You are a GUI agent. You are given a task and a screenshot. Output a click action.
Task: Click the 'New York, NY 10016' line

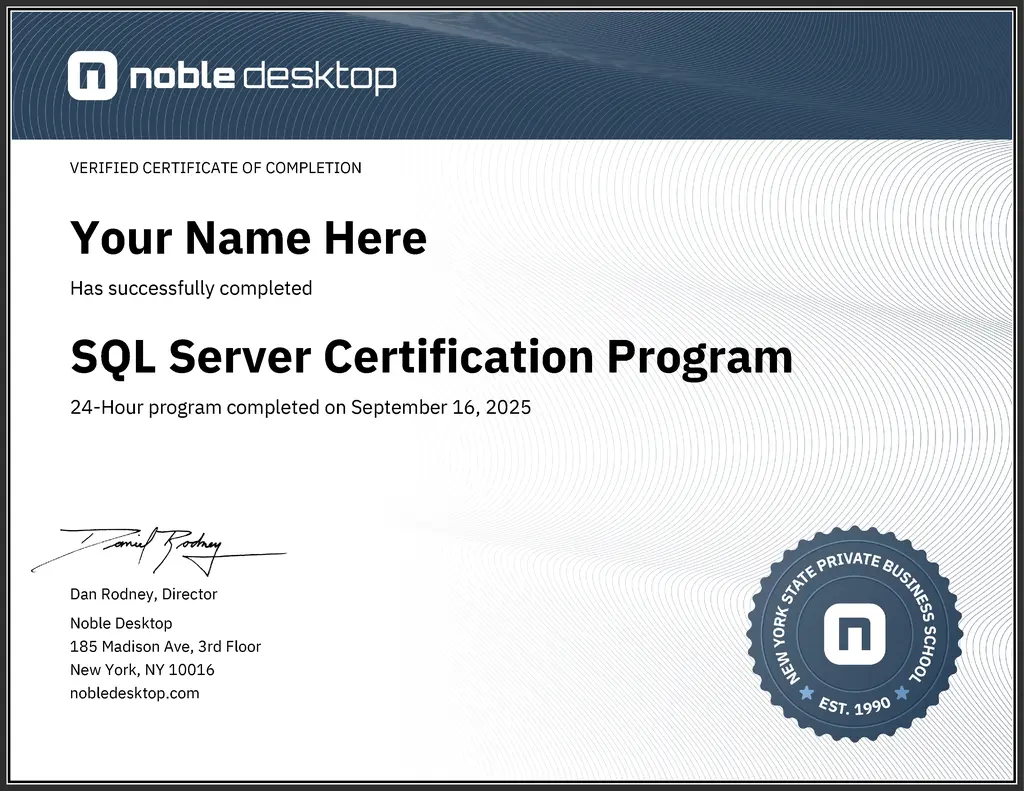click(141, 669)
